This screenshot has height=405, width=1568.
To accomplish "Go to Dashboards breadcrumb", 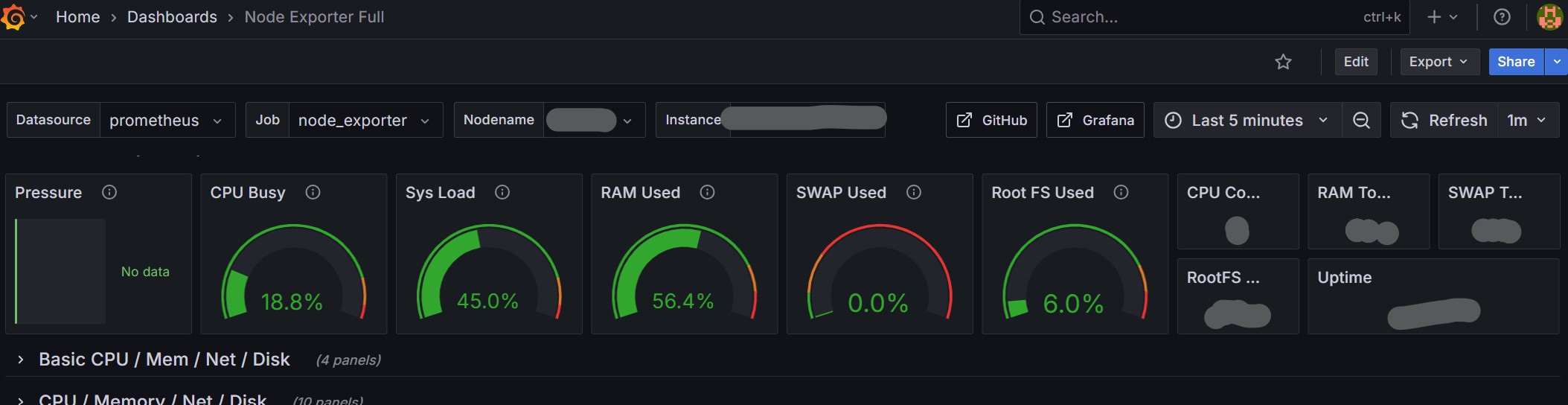I will [x=172, y=17].
